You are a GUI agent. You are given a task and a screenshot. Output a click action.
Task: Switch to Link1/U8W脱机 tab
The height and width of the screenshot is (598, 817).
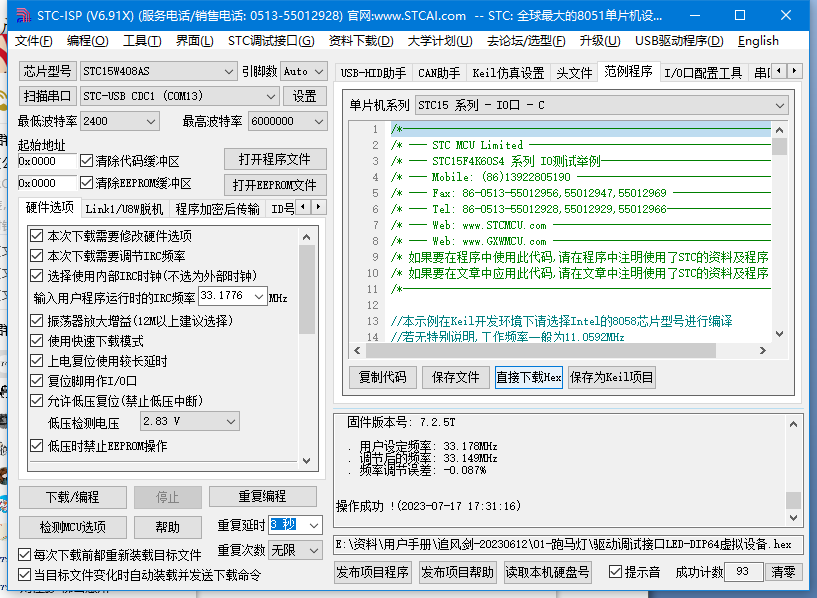click(x=124, y=209)
